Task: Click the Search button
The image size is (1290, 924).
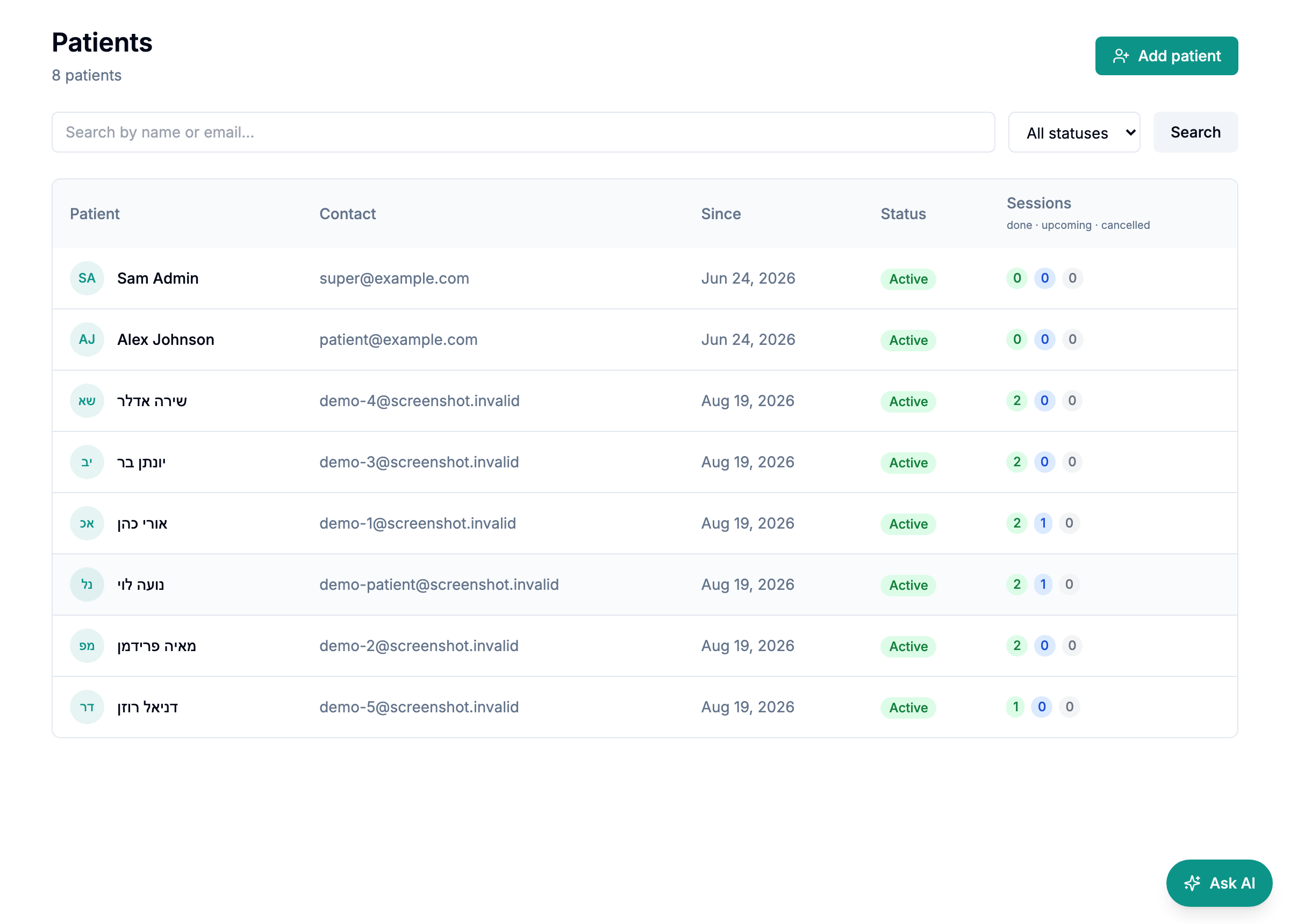Action: [x=1195, y=133]
